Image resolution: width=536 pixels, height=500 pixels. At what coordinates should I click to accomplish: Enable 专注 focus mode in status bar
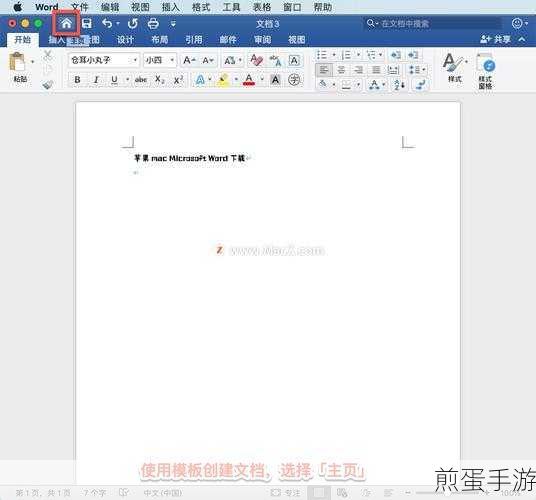285,492
